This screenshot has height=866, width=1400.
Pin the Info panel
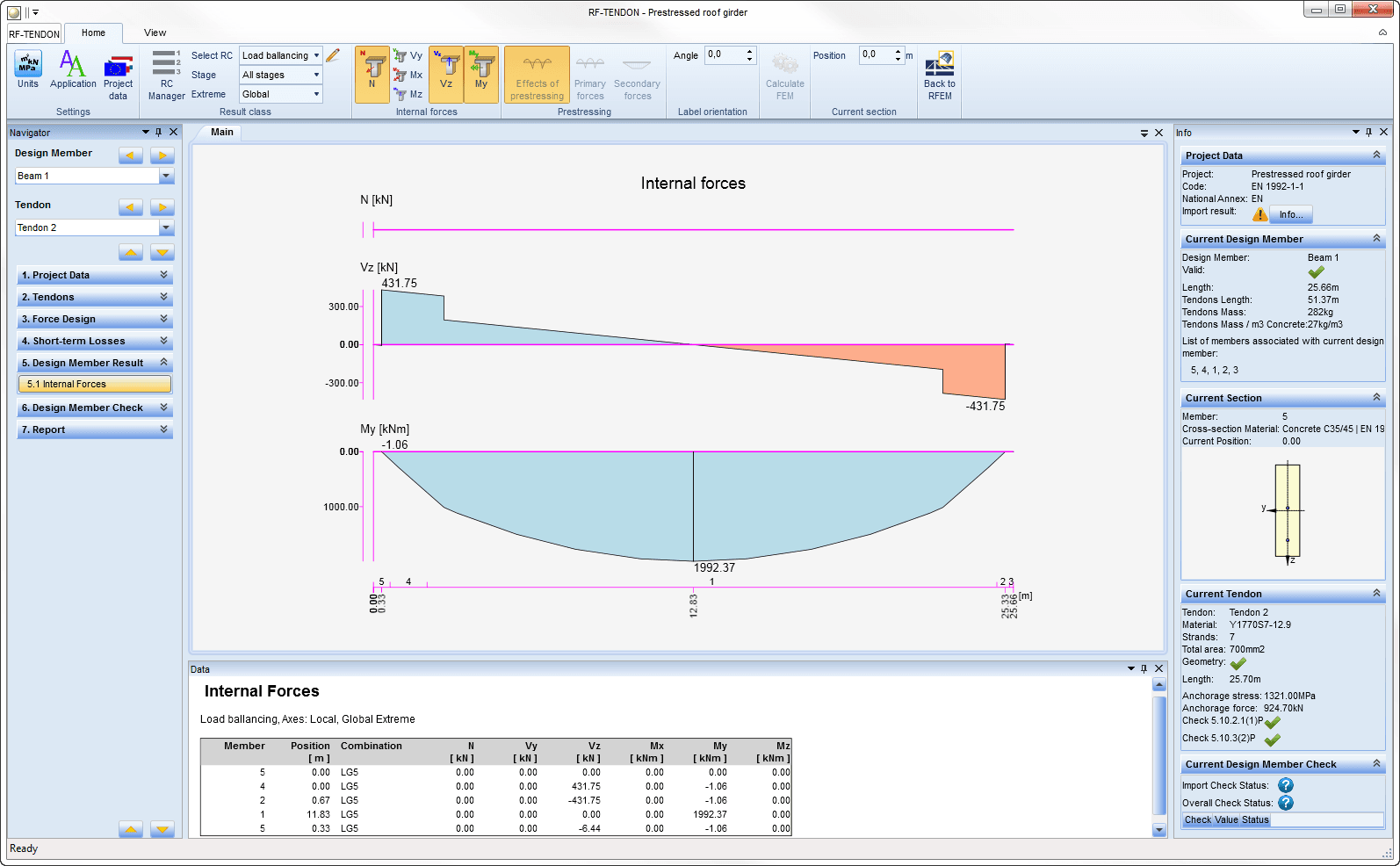1368,132
